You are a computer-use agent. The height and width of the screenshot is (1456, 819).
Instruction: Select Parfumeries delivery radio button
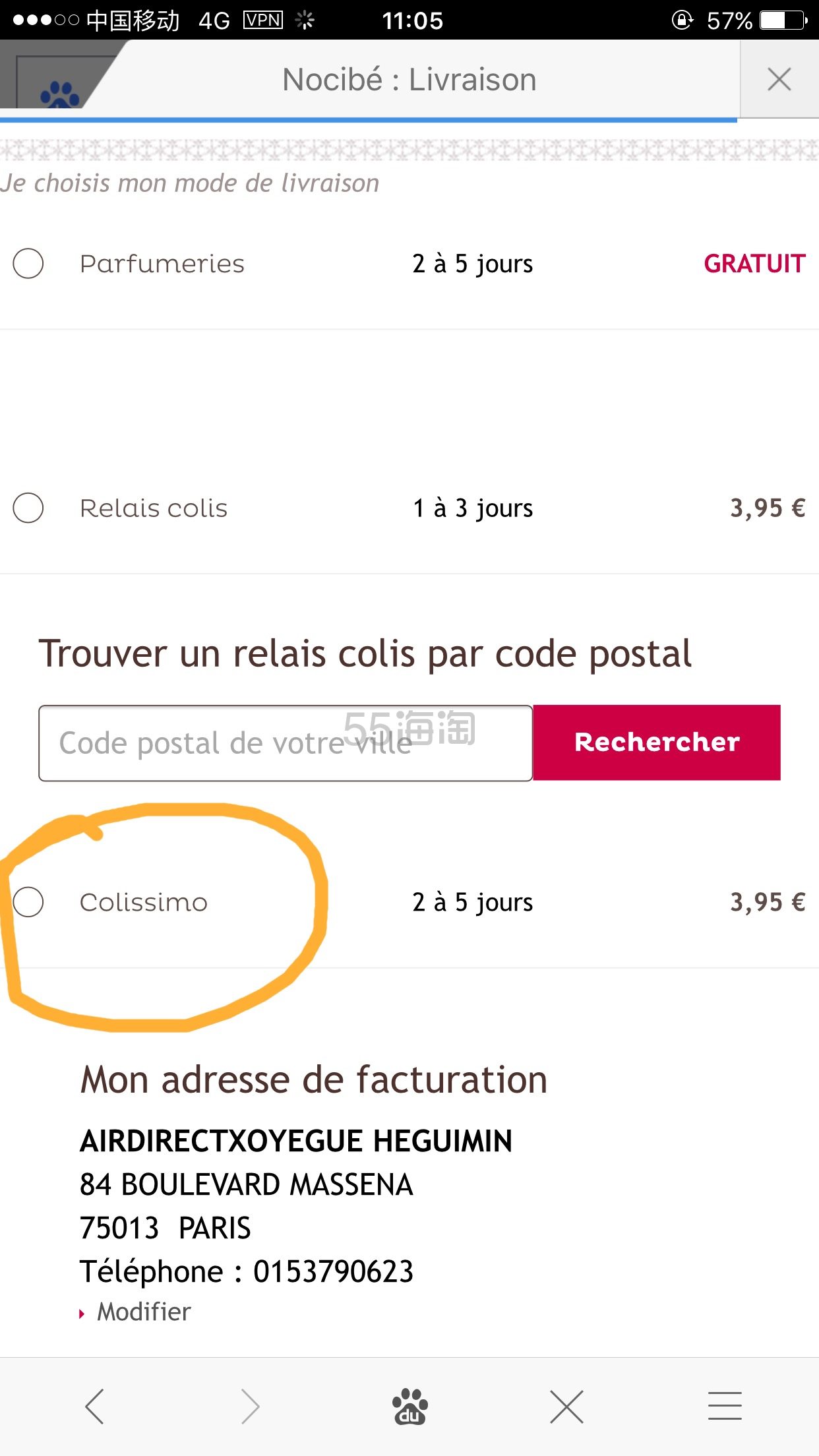click(x=28, y=264)
